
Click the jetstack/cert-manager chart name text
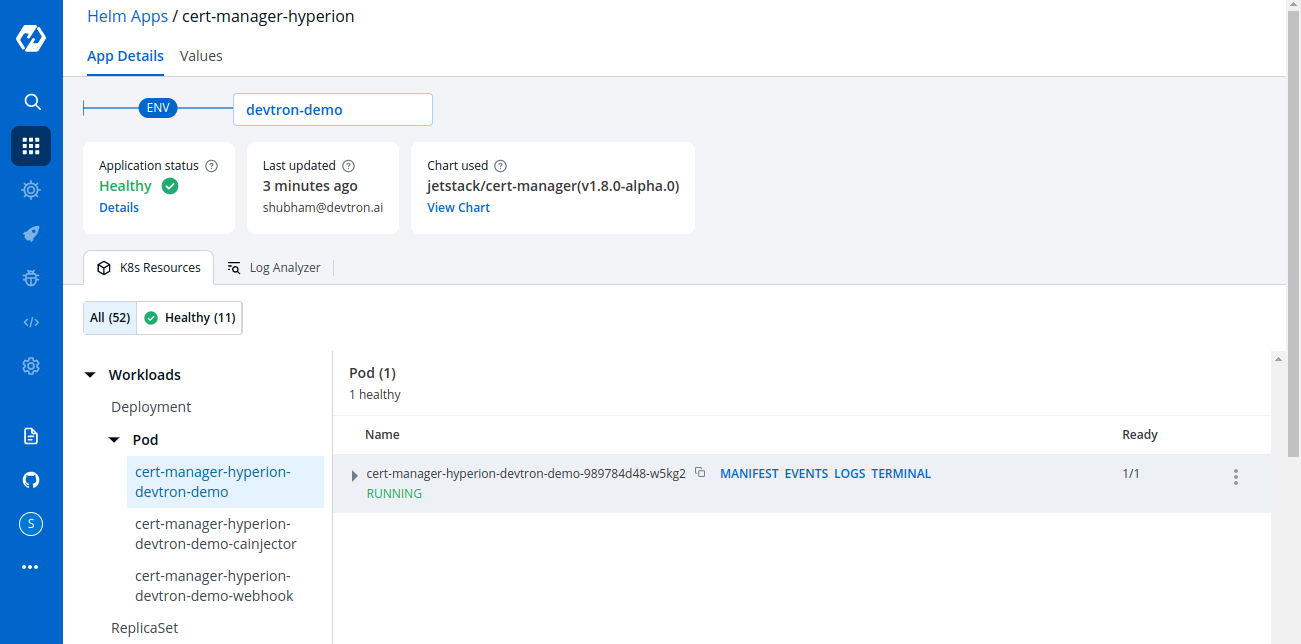[x=553, y=186]
